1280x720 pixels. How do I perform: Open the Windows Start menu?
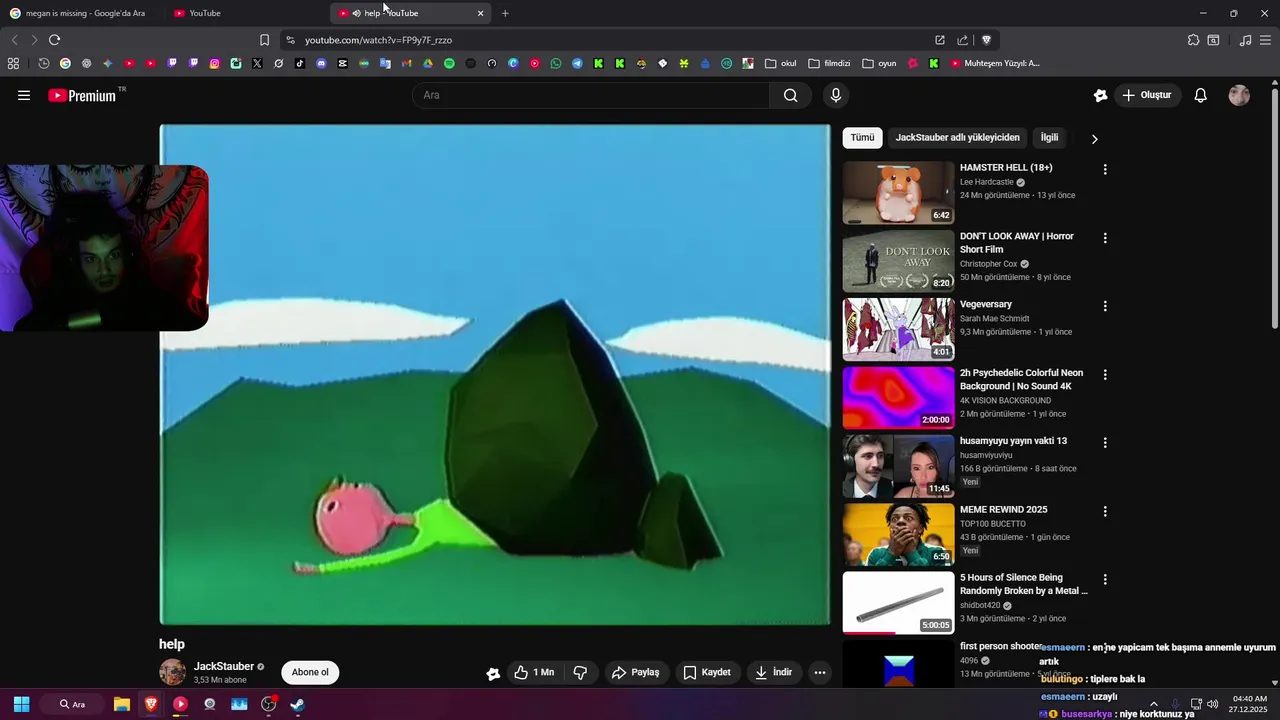pyautogui.click(x=21, y=704)
